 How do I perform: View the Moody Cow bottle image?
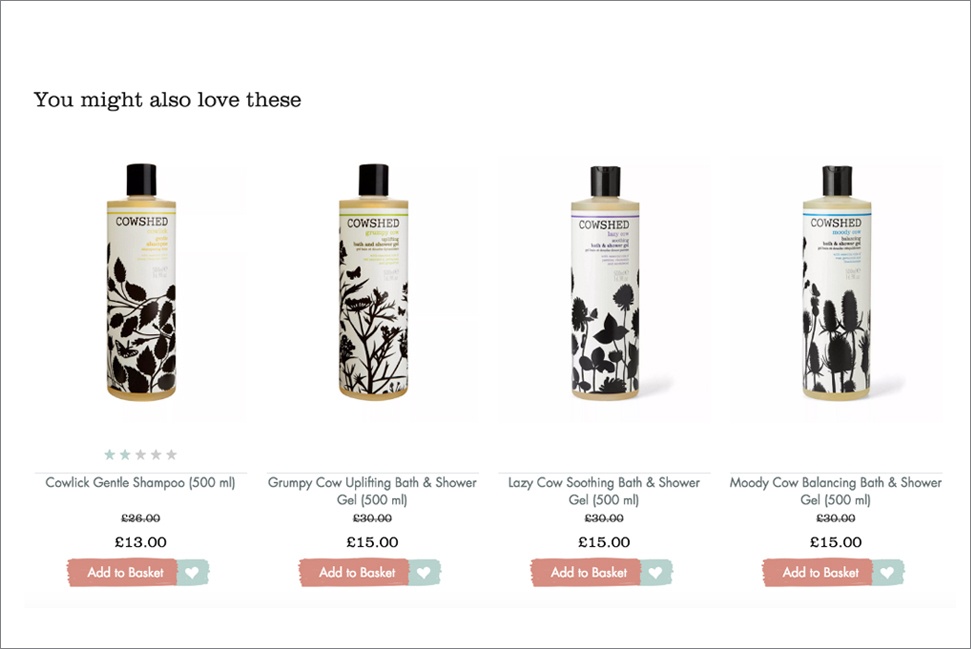[x=837, y=283]
